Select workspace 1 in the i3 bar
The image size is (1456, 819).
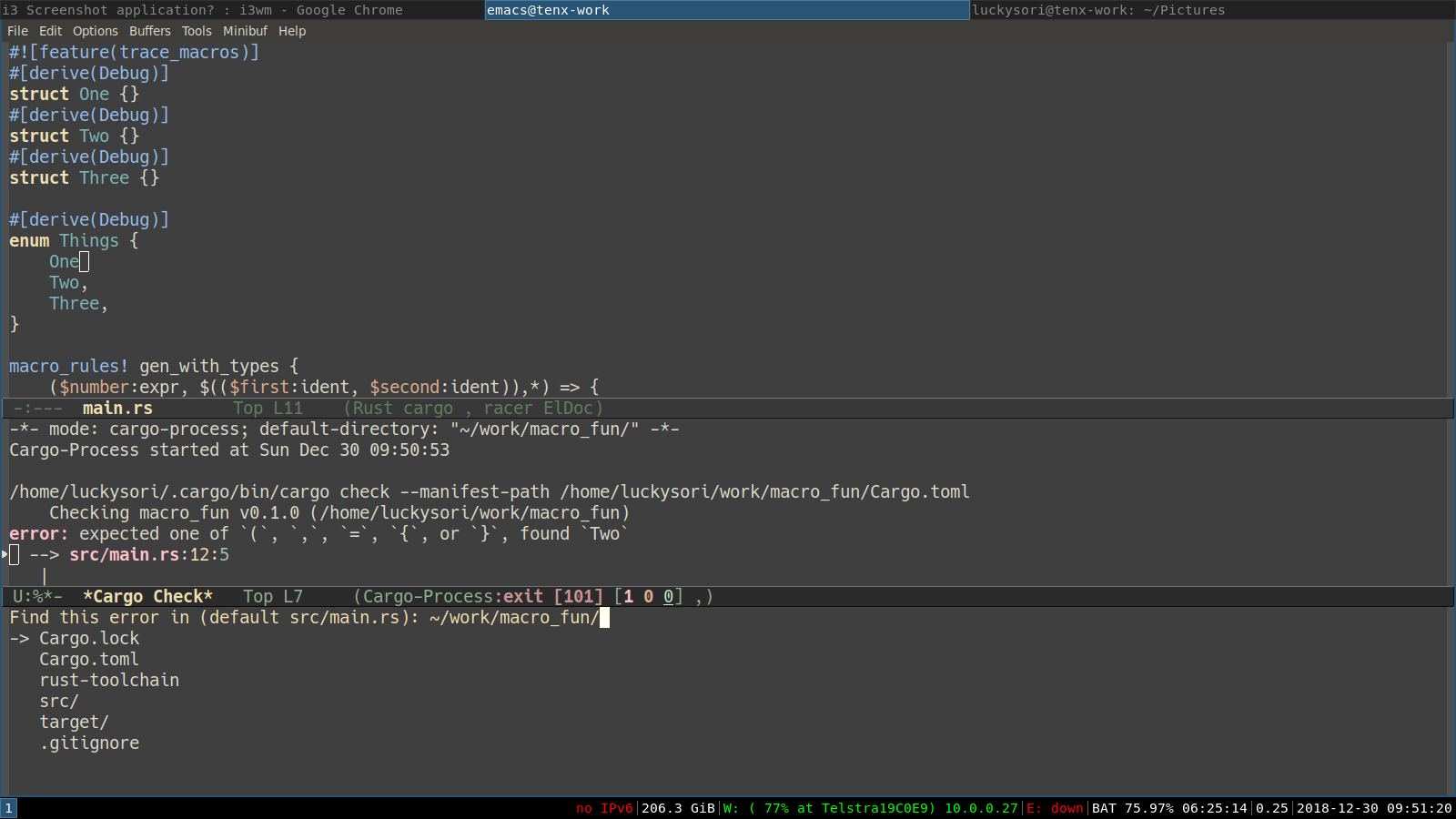8,808
